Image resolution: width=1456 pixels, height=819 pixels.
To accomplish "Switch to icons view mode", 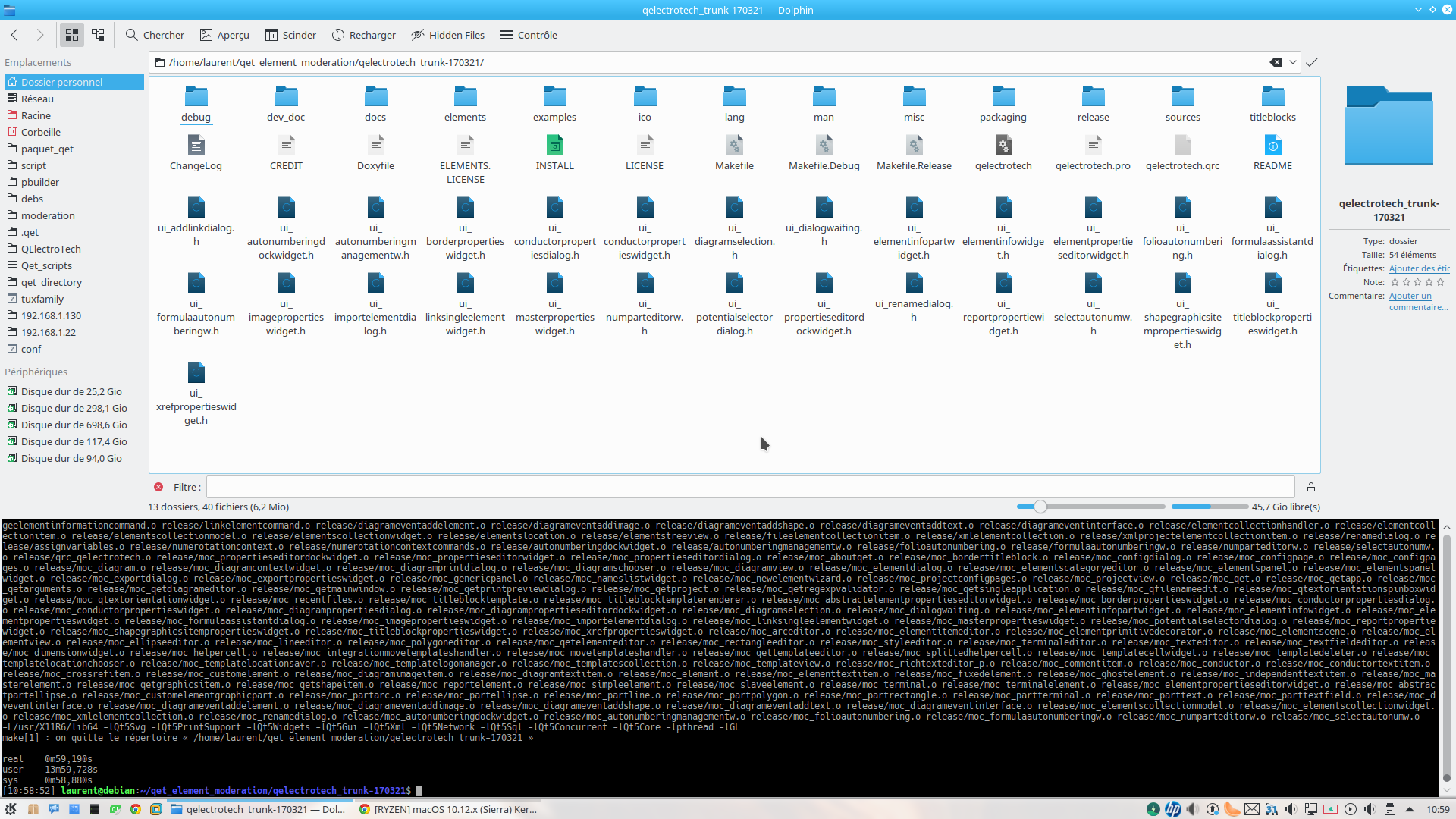I will [72, 35].
